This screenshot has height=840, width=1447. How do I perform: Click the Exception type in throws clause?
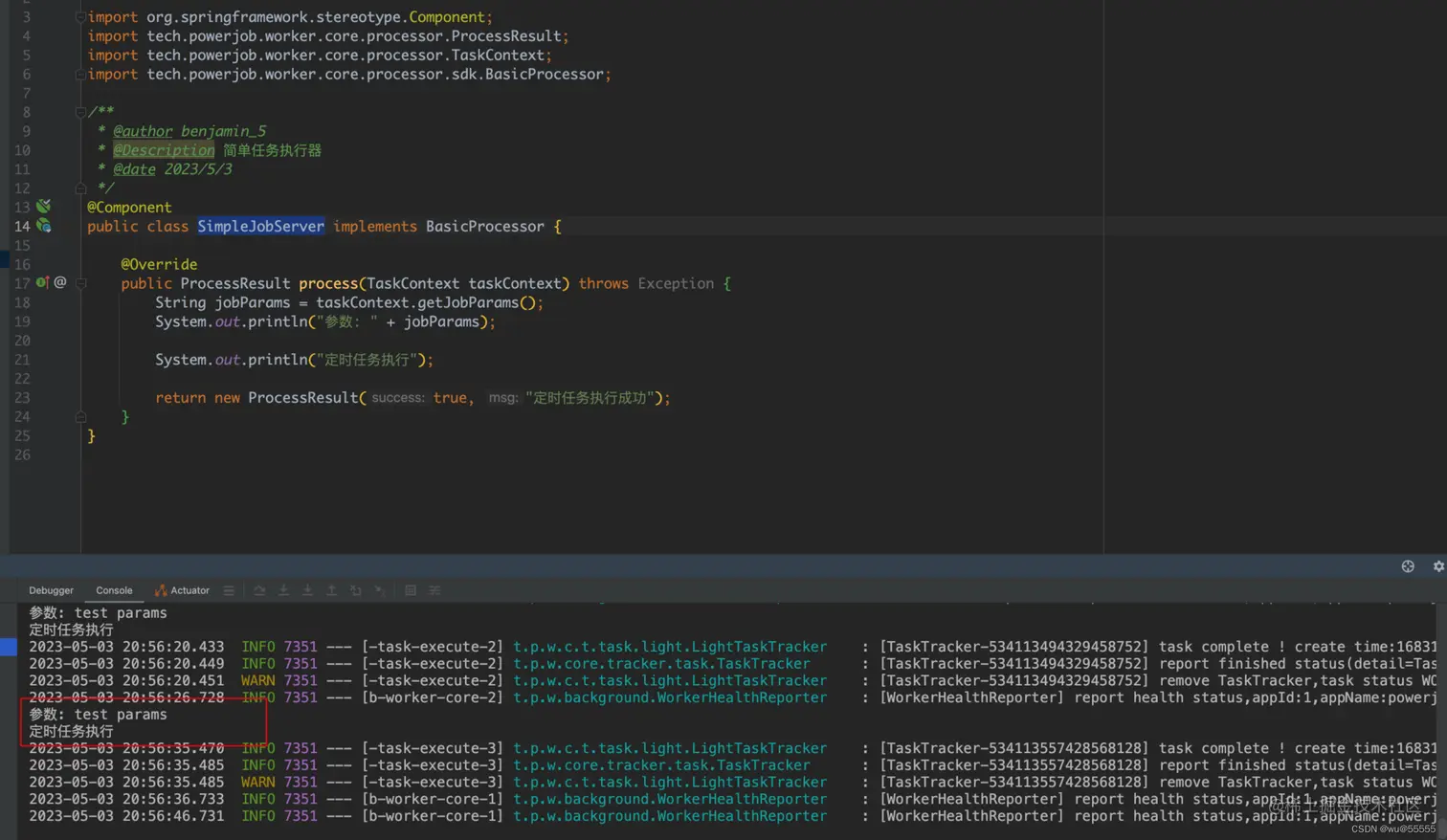tap(676, 283)
